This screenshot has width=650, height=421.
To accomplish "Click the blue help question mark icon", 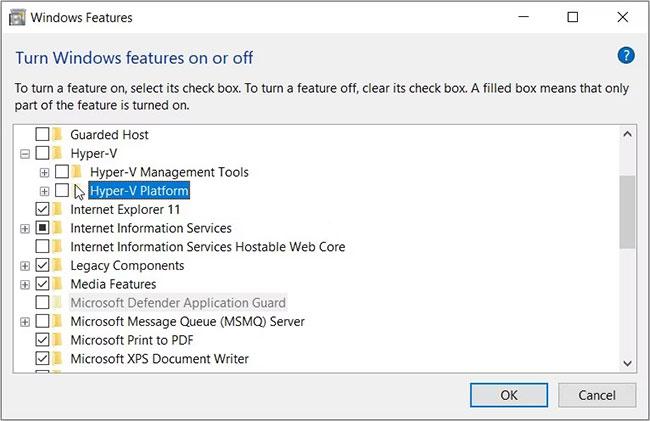I will point(627,55).
